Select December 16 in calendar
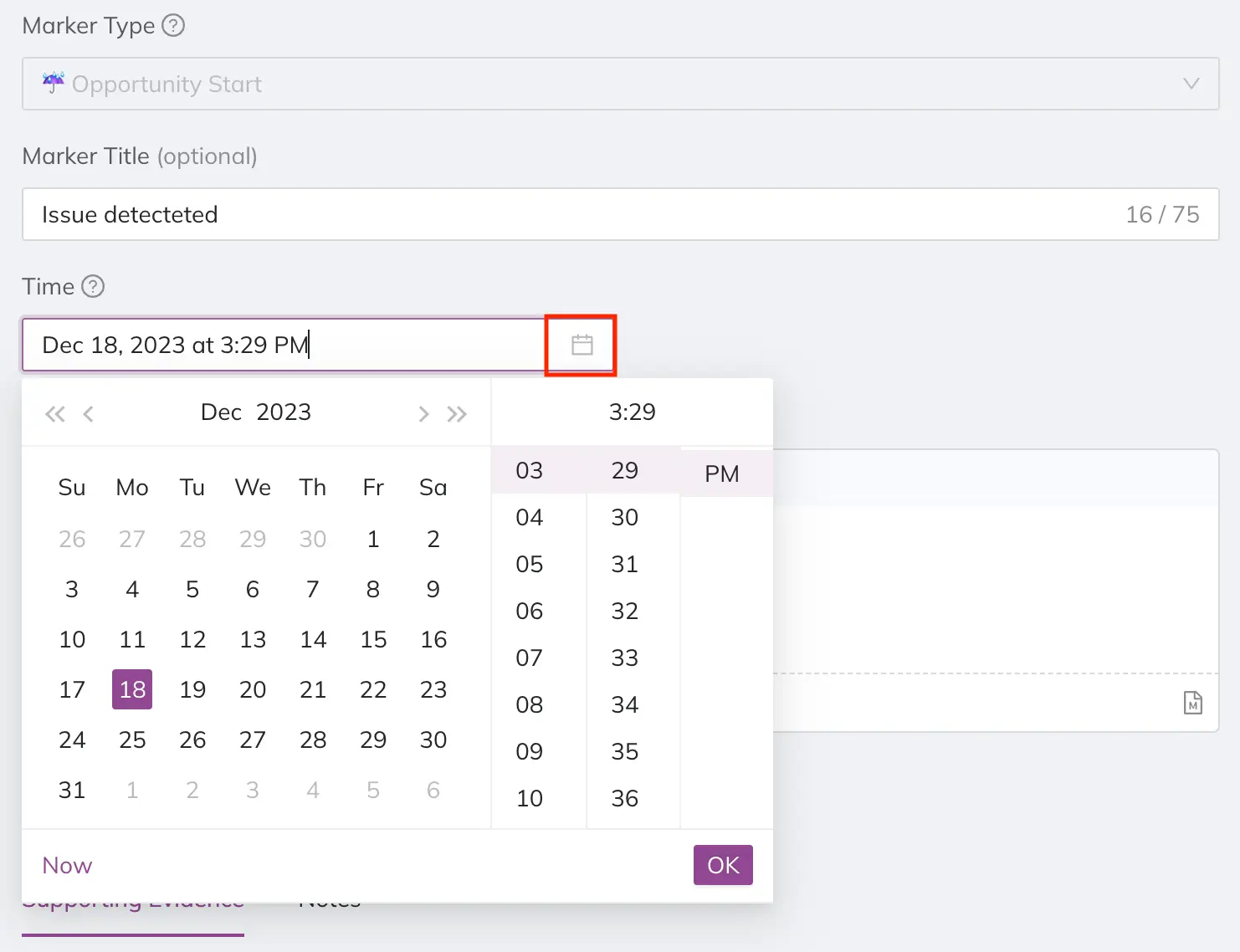 click(x=433, y=639)
